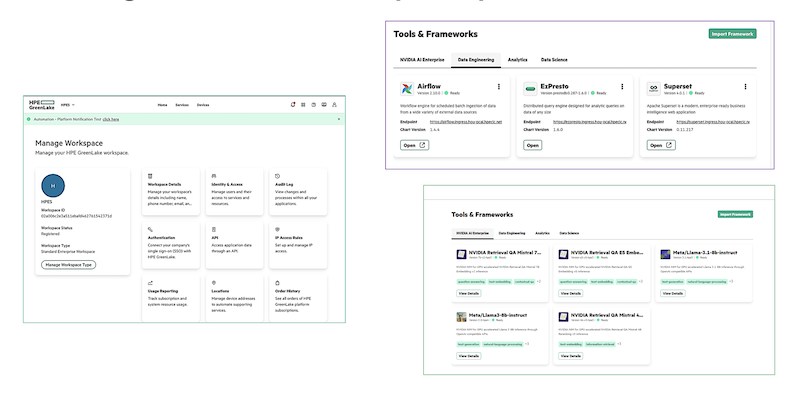
Task: Open EzPresto with its Open button
Action: pyautogui.click(x=533, y=145)
